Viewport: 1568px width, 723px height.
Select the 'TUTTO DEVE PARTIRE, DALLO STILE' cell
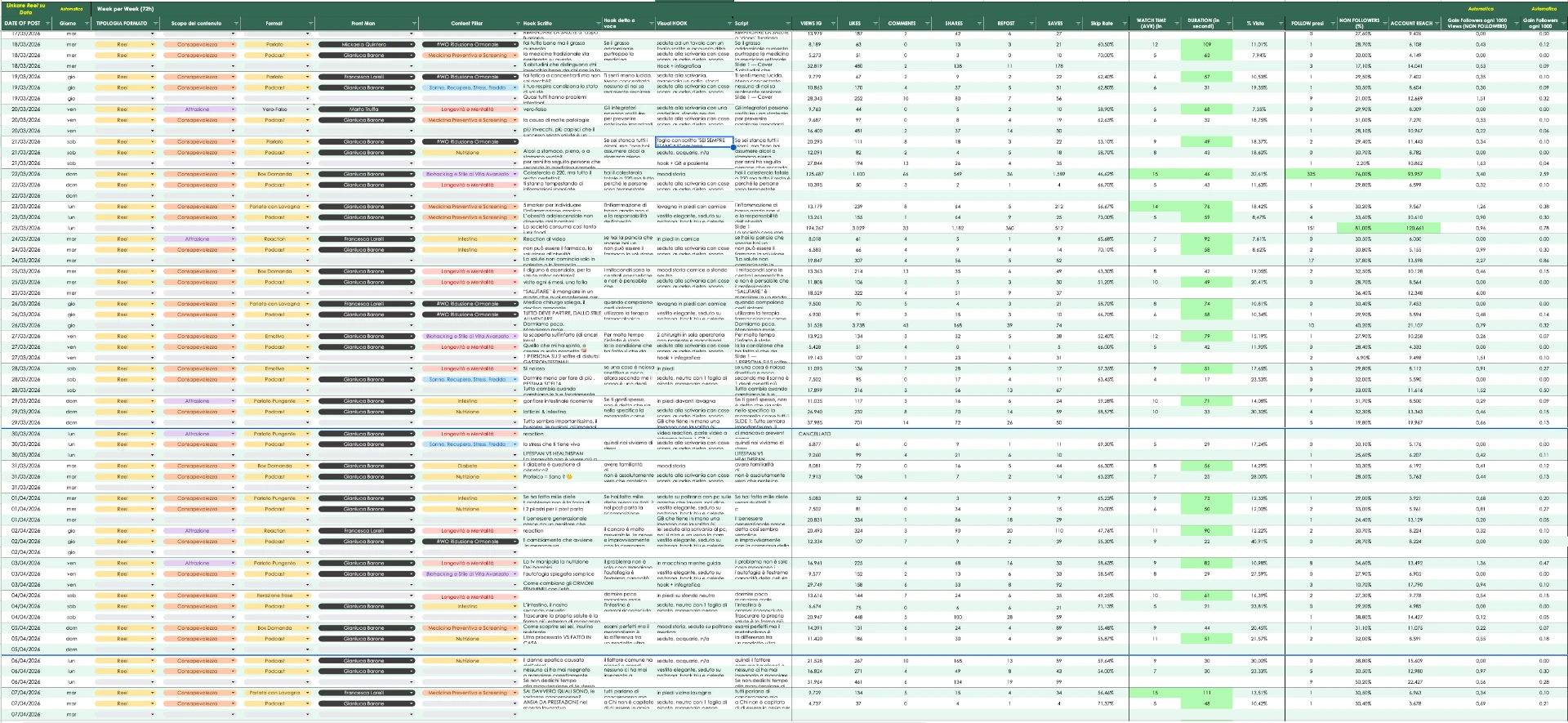pos(562,315)
